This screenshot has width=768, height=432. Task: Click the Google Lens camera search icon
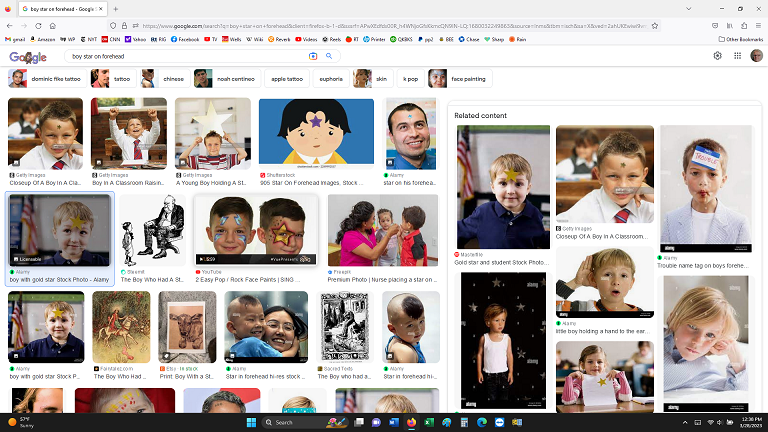313,56
